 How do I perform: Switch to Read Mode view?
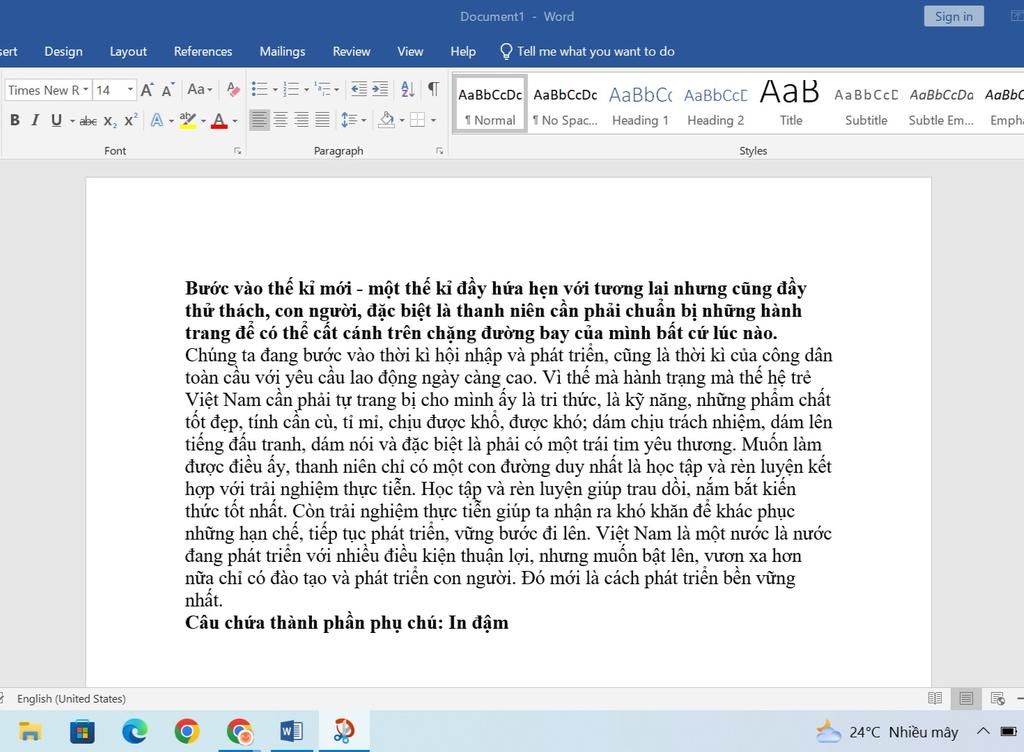point(935,698)
